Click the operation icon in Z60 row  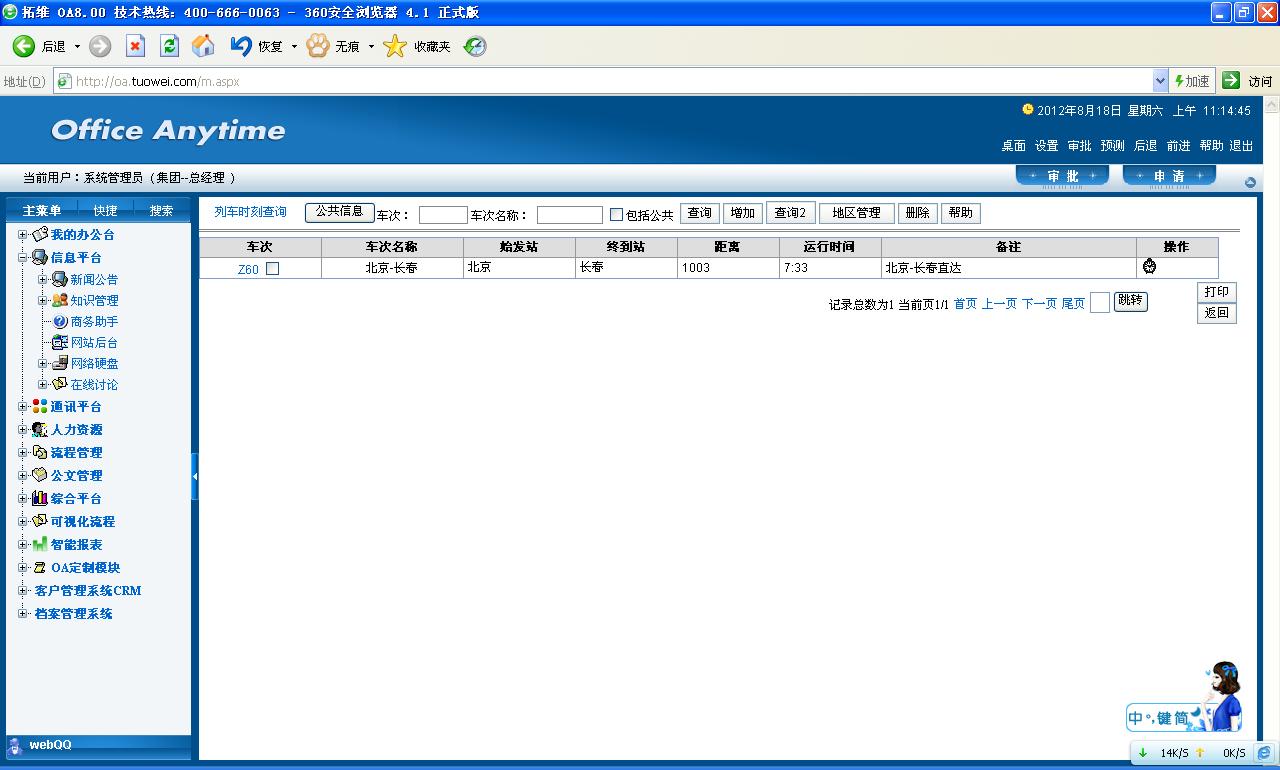click(1149, 267)
